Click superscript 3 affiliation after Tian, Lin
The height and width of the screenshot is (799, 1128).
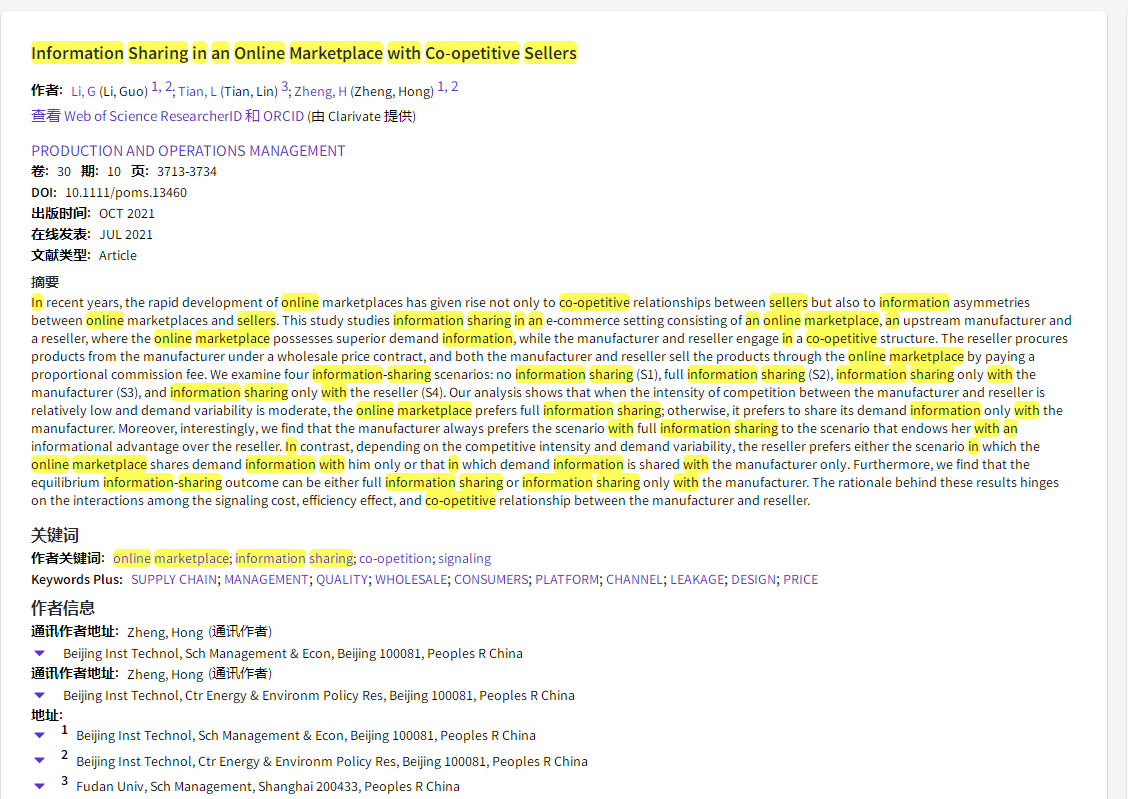pyautogui.click(x=284, y=87)
